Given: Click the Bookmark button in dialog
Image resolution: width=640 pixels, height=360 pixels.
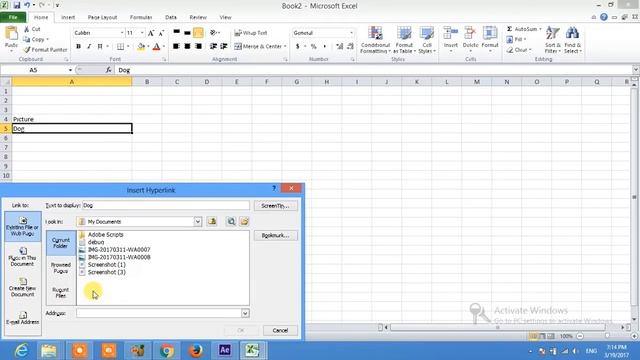Looking at the screenshot, I should click(x=276, y=236).
